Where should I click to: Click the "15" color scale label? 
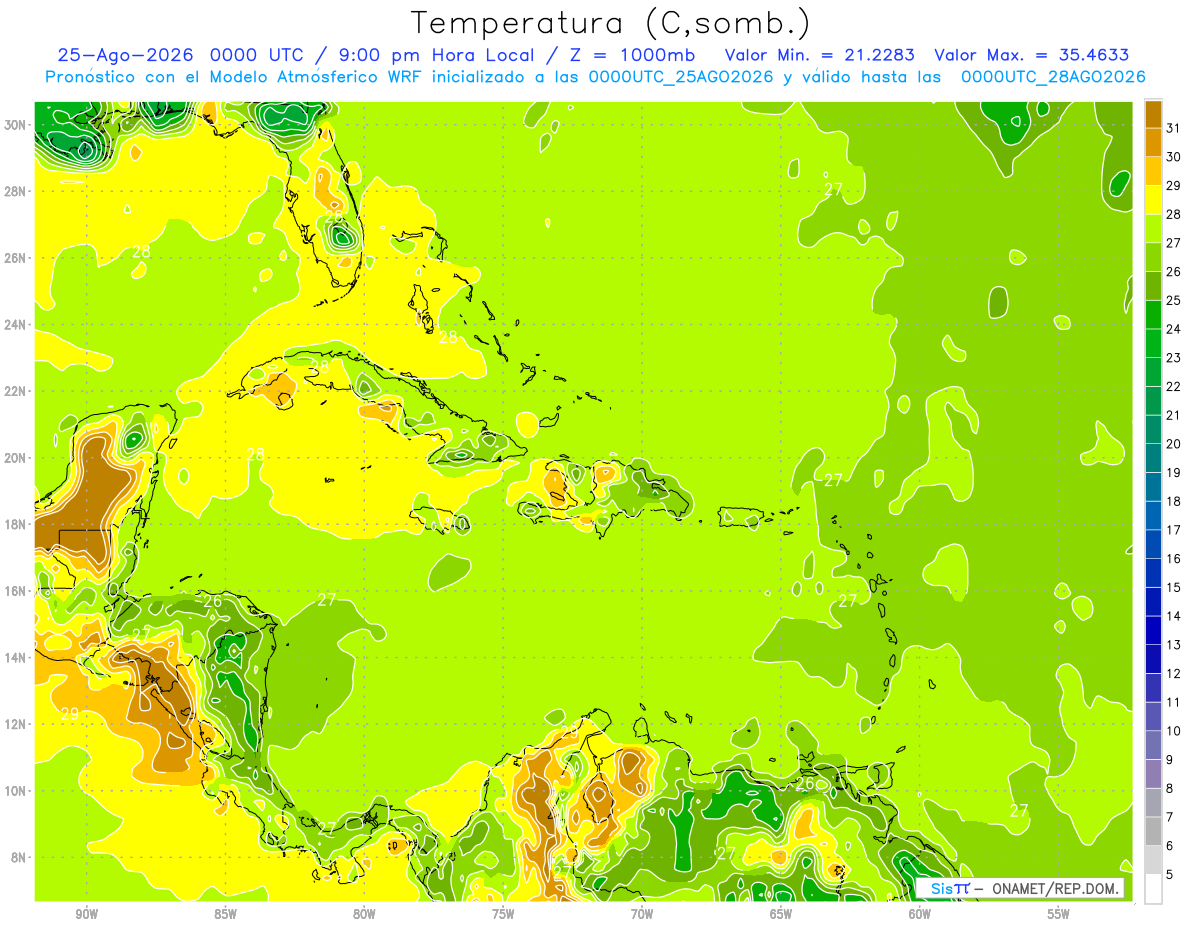point(1173,587)
